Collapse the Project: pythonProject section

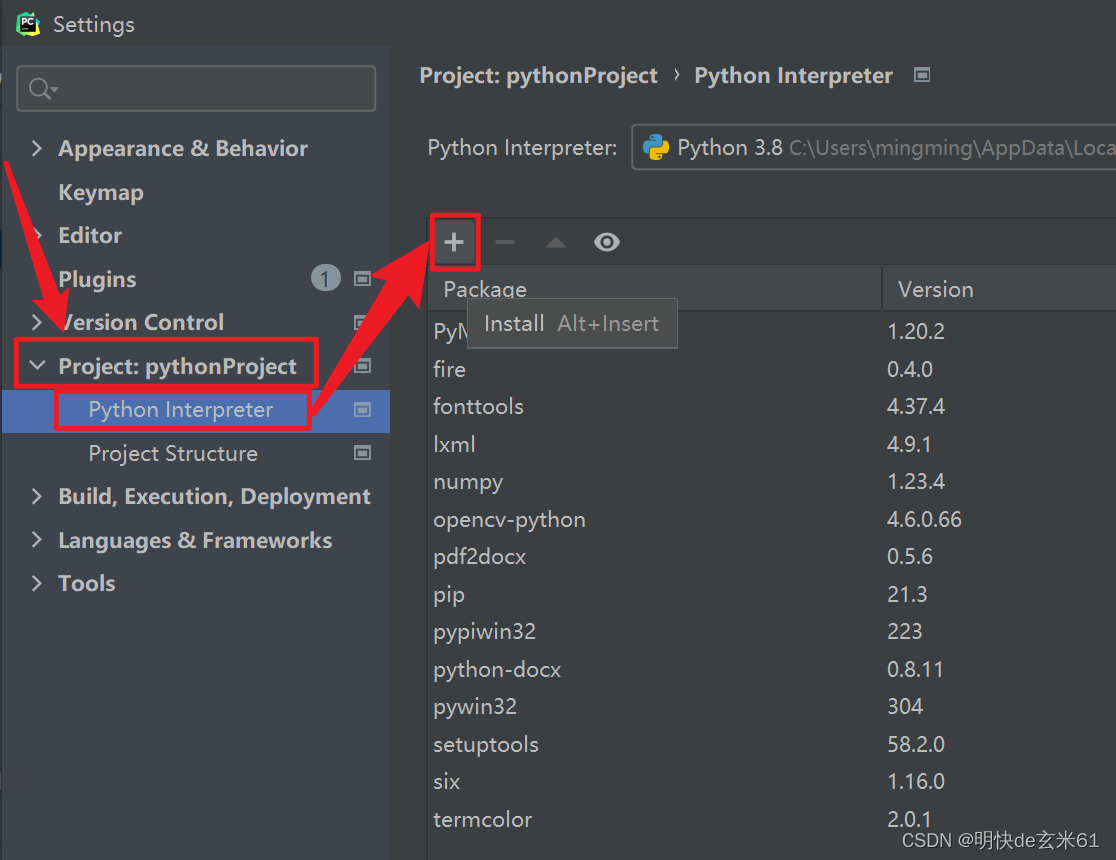(36, 364)
